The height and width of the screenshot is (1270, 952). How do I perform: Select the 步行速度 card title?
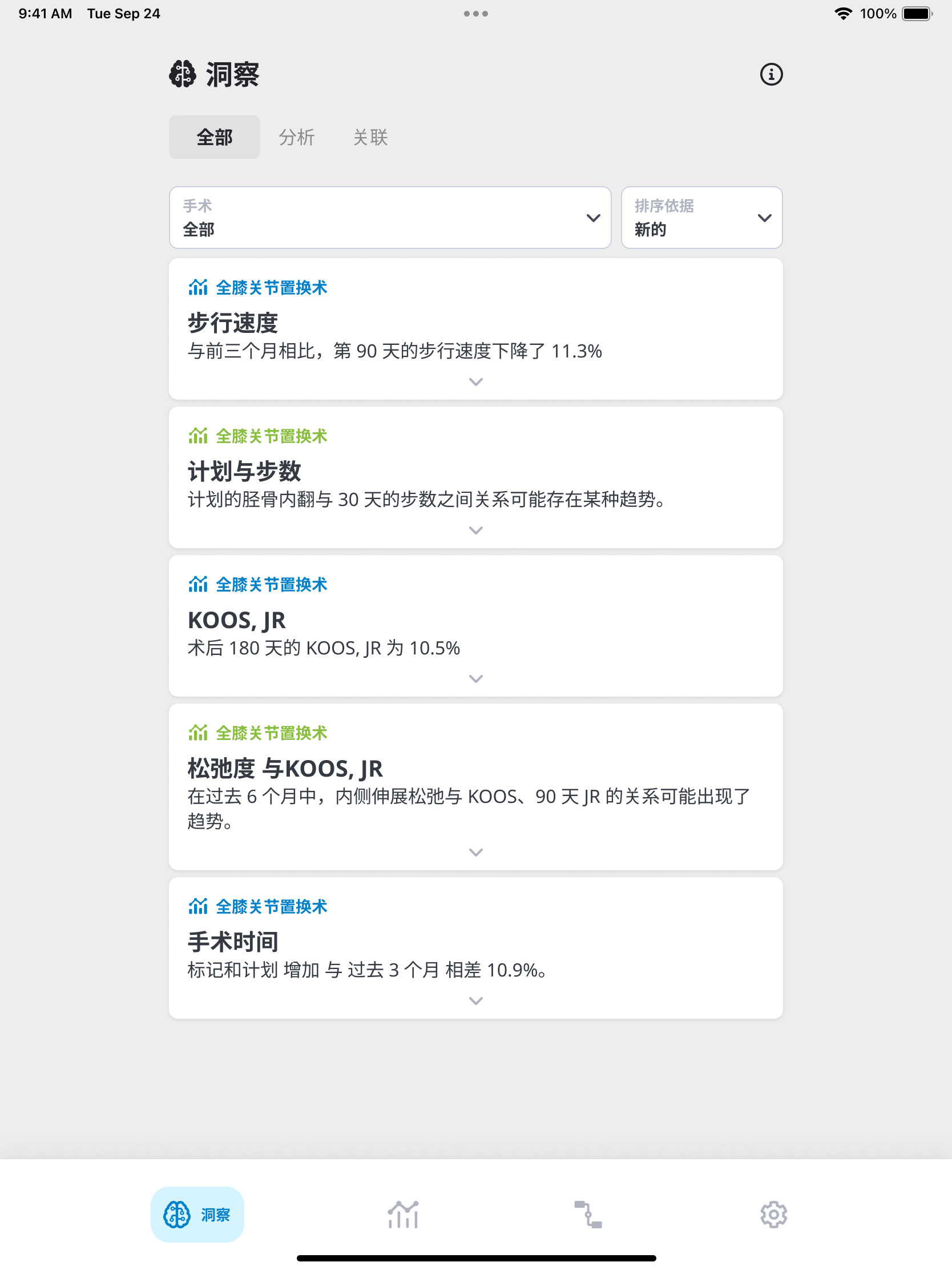[233, 323]
